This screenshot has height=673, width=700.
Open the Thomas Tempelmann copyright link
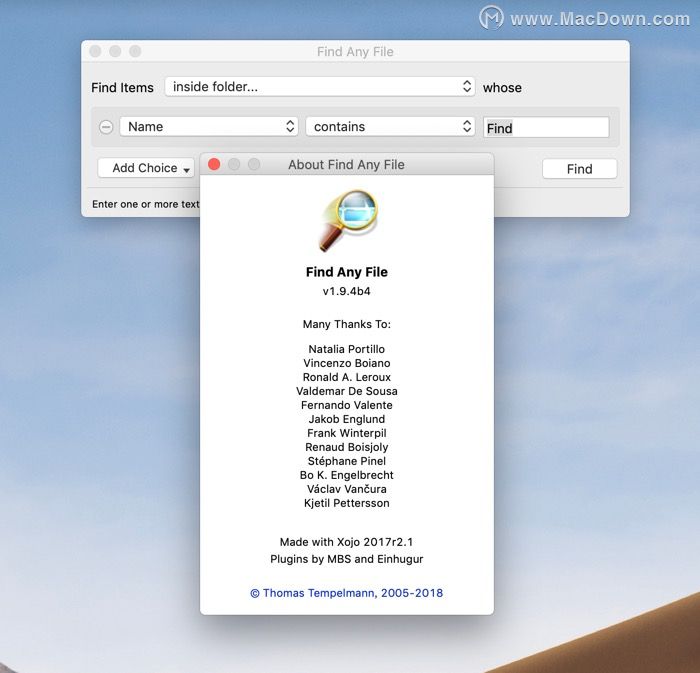point(346,593)
